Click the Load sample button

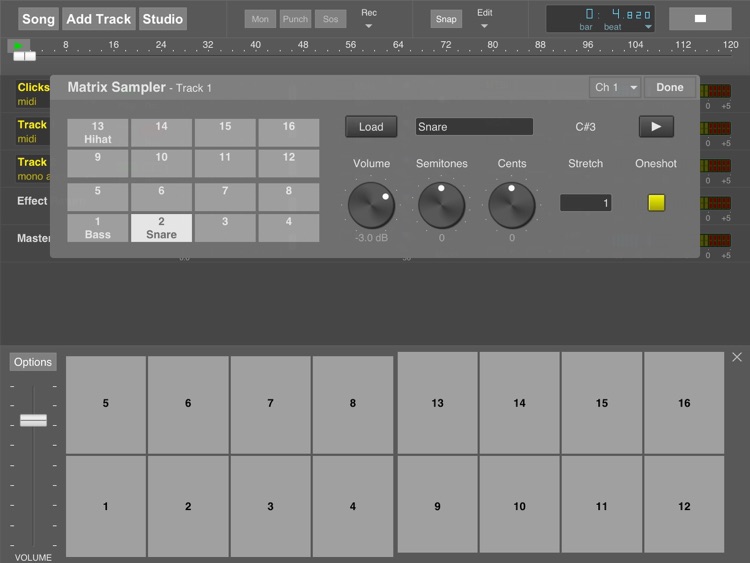371,127
